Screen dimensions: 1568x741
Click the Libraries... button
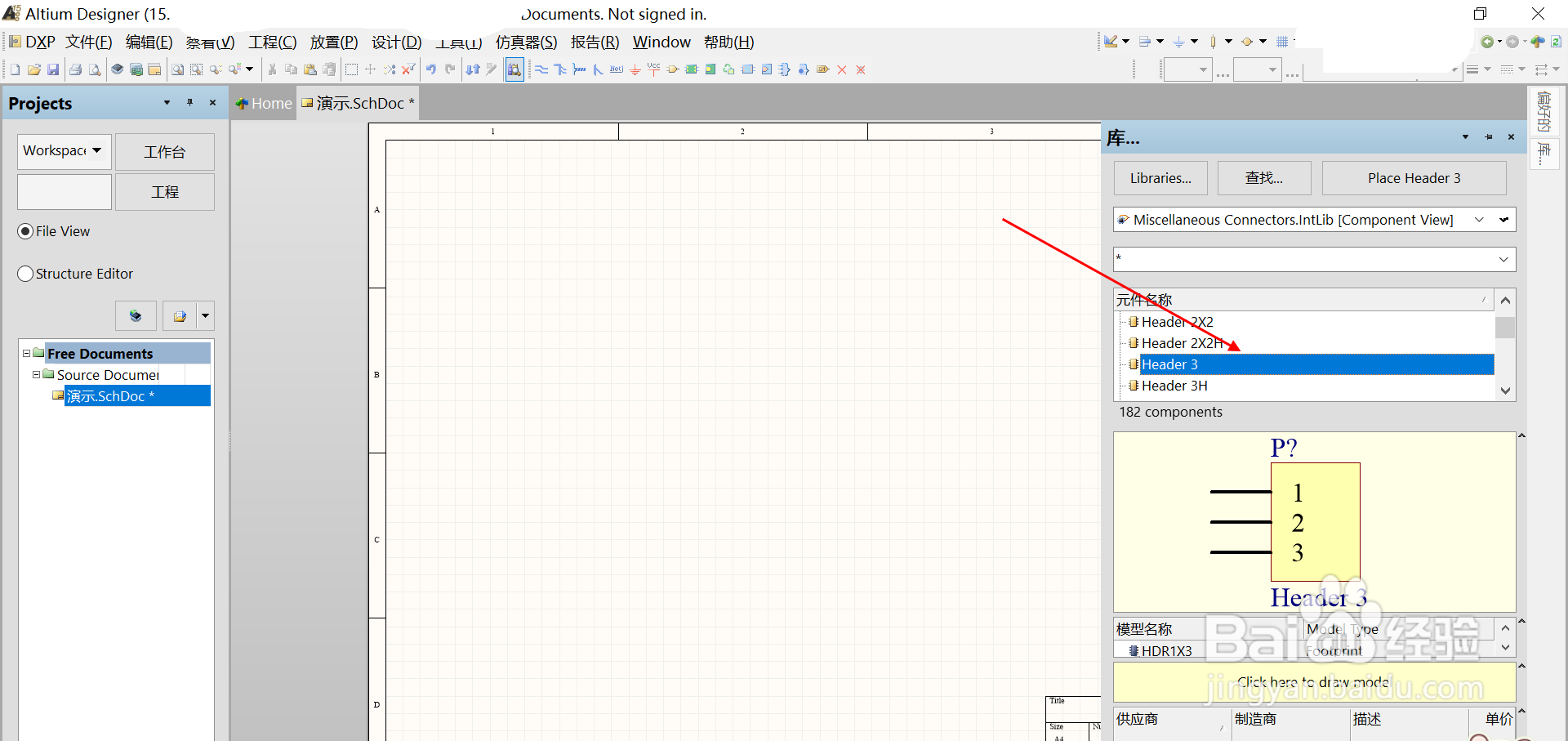pos(1160,178)
